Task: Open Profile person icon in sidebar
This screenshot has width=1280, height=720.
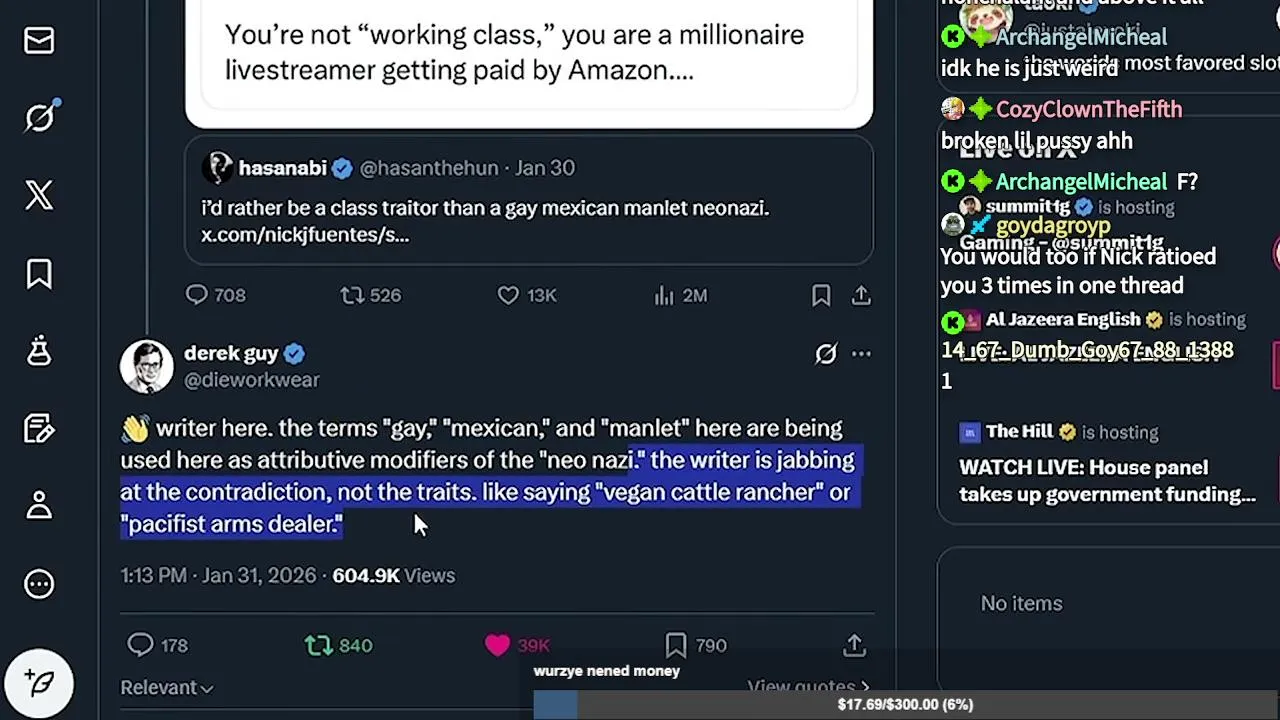Action: pyautogui.click(x=39, y=505)
